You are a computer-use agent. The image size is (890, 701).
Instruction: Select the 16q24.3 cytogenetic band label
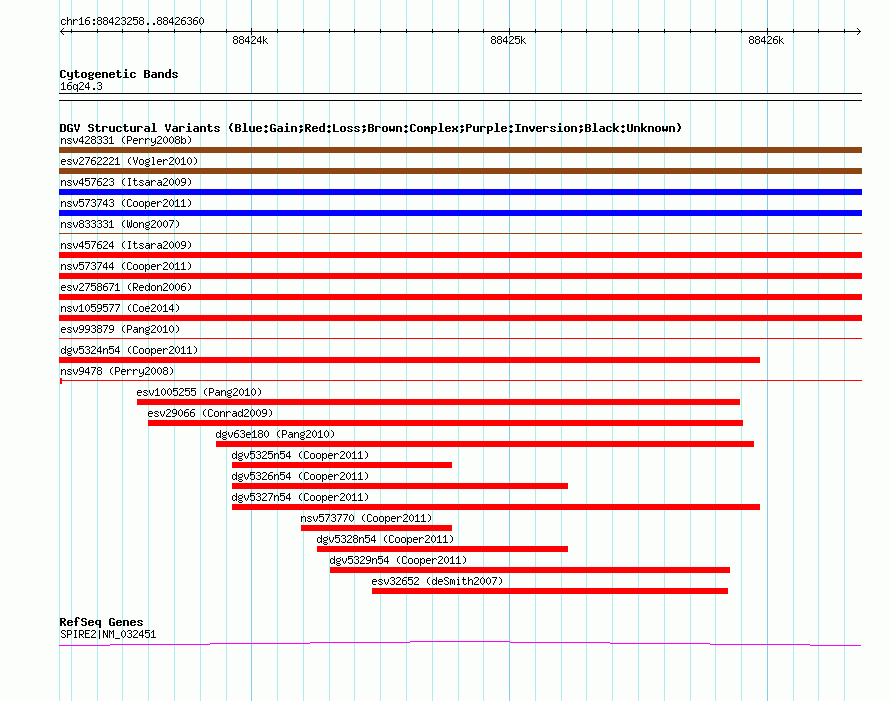point(81,86)
